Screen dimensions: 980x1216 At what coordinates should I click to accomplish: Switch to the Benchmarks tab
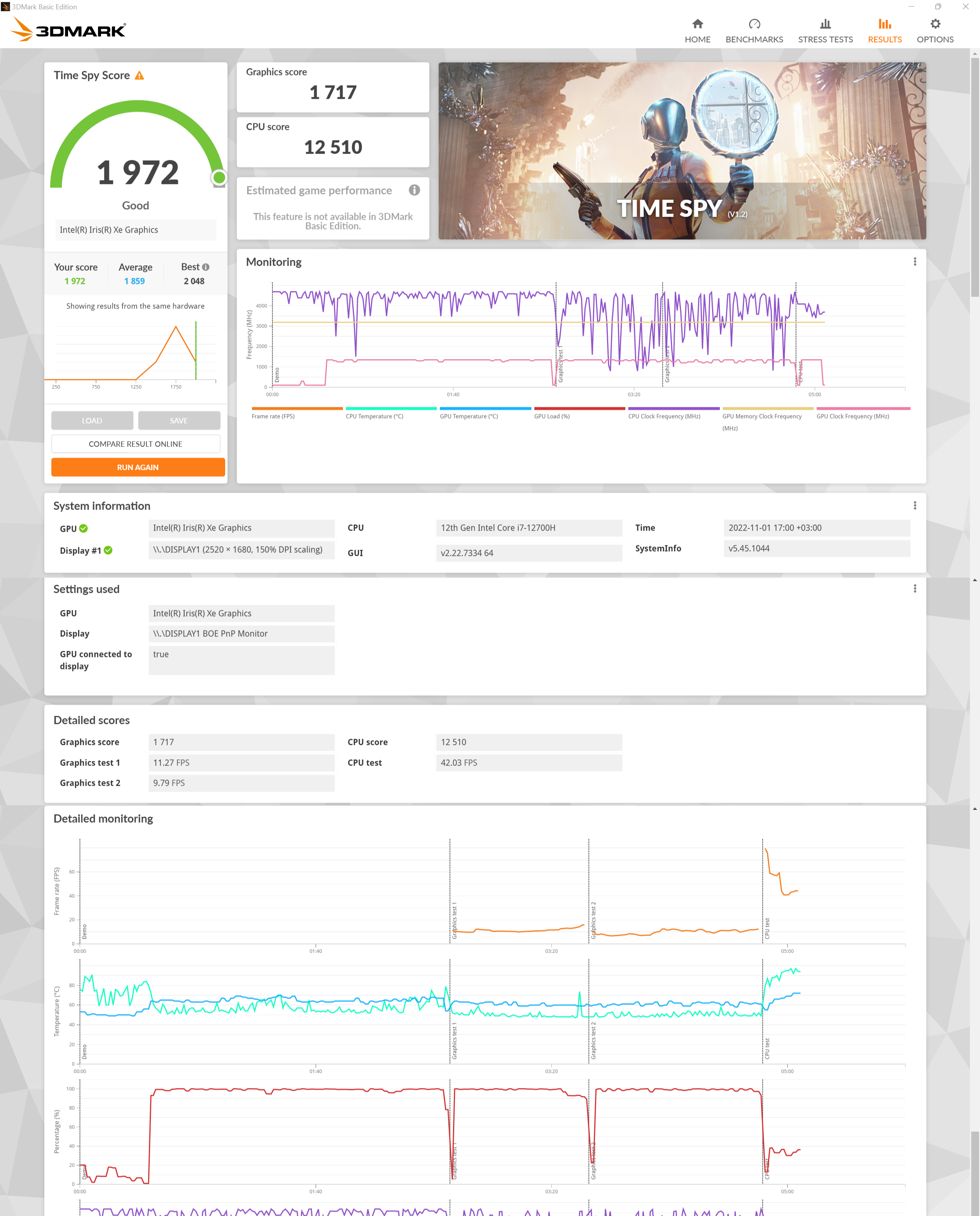click(754, 31)
